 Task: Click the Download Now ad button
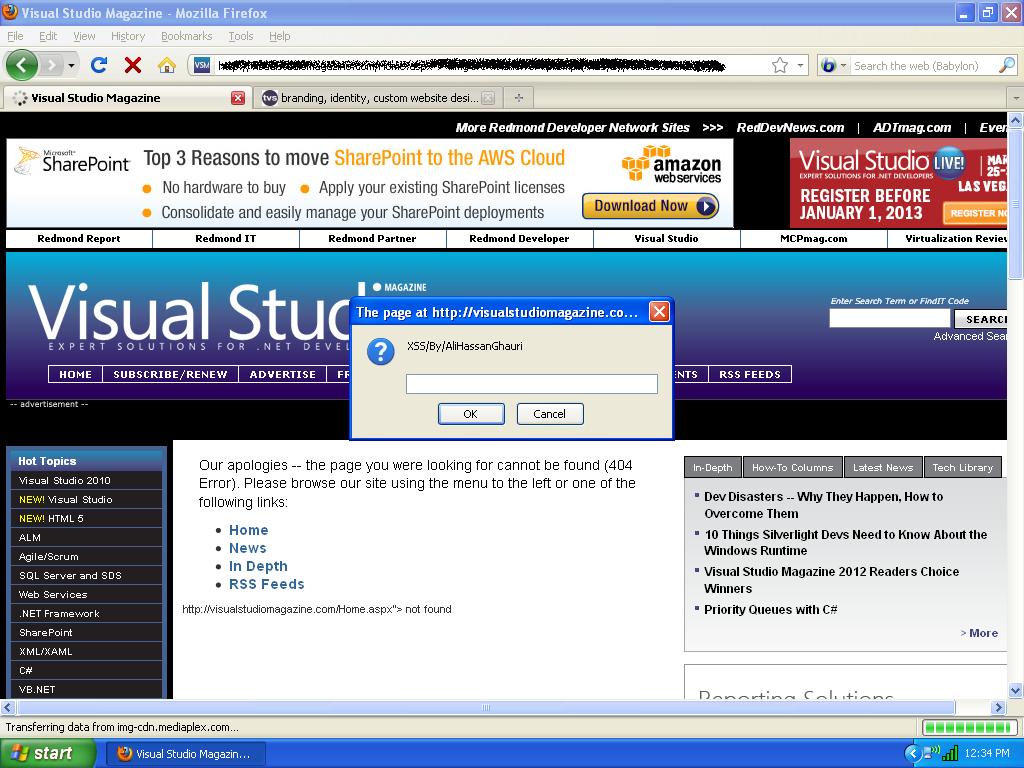click(650, 206)
